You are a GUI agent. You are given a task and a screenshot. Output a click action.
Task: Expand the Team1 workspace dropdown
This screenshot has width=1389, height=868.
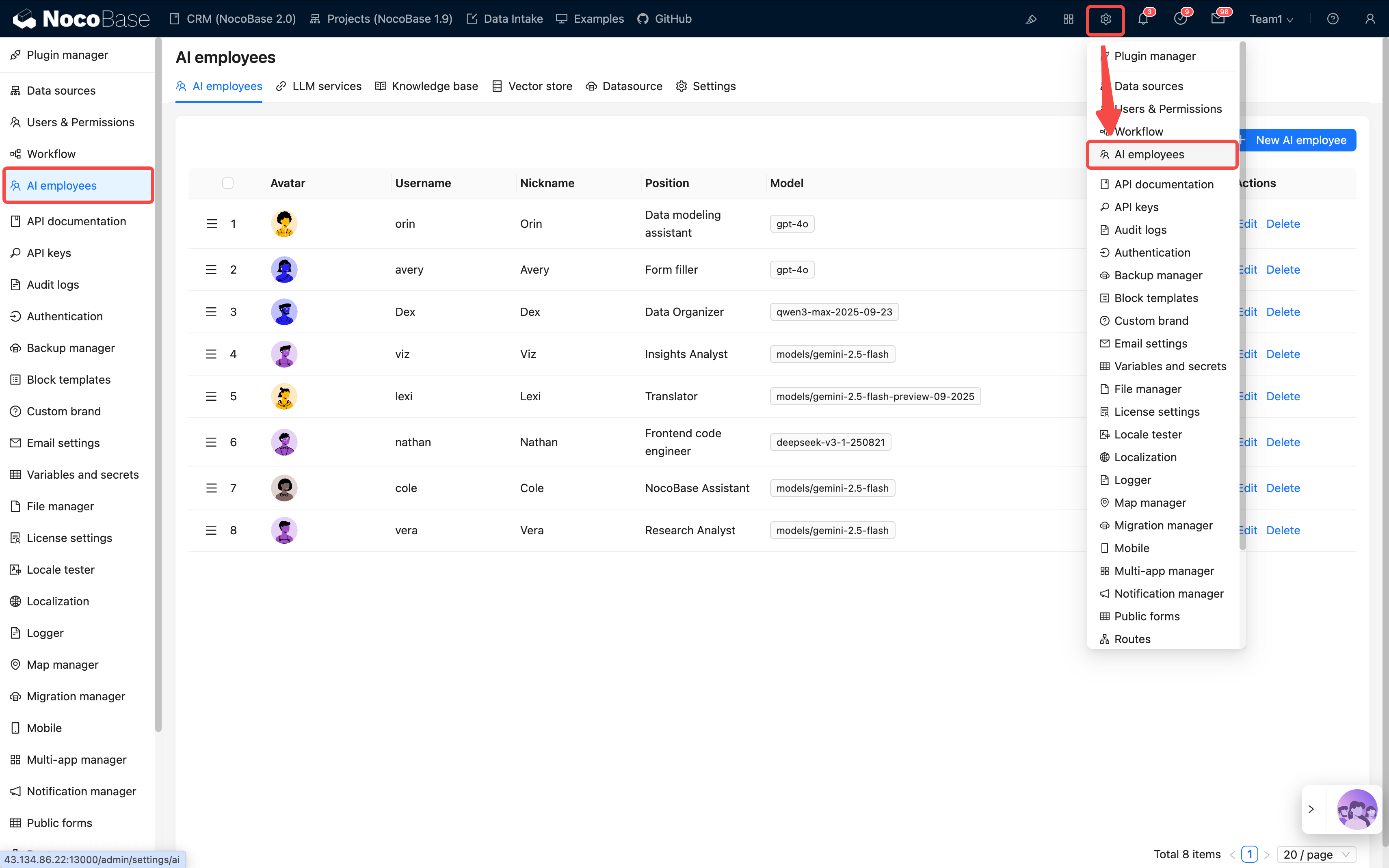click(1271, 18)
